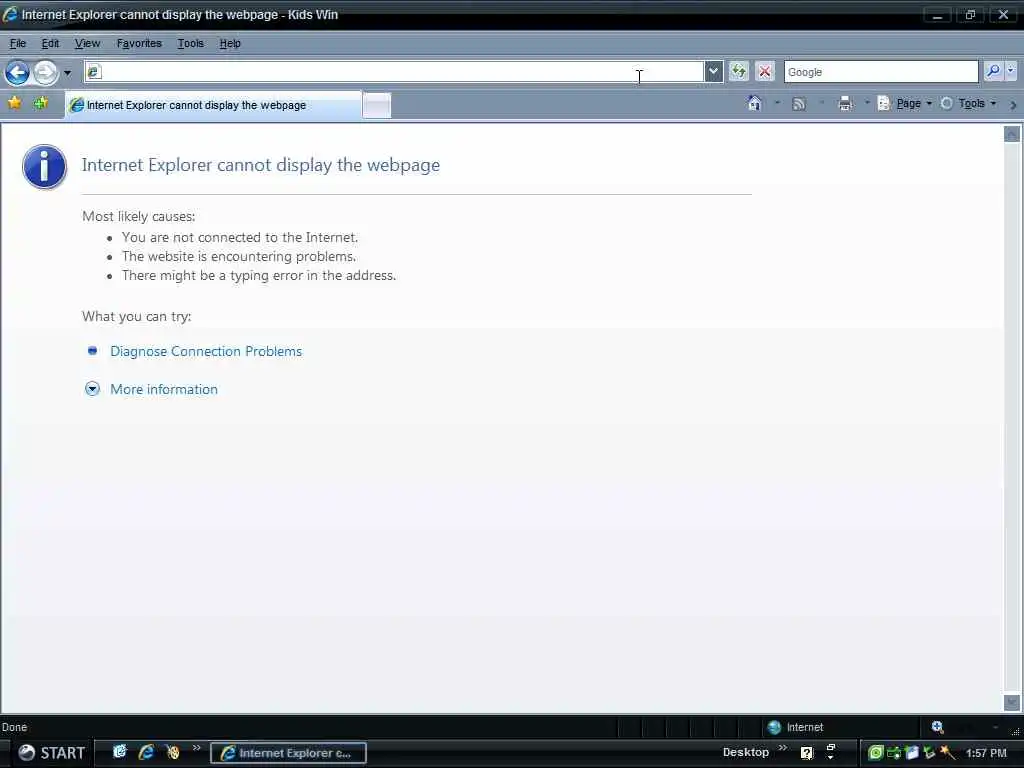Image resolution: width=1024 pixels, height=768 pixels.
Task: Click the Internet zone status bar indicator
Action: point(795,727)
